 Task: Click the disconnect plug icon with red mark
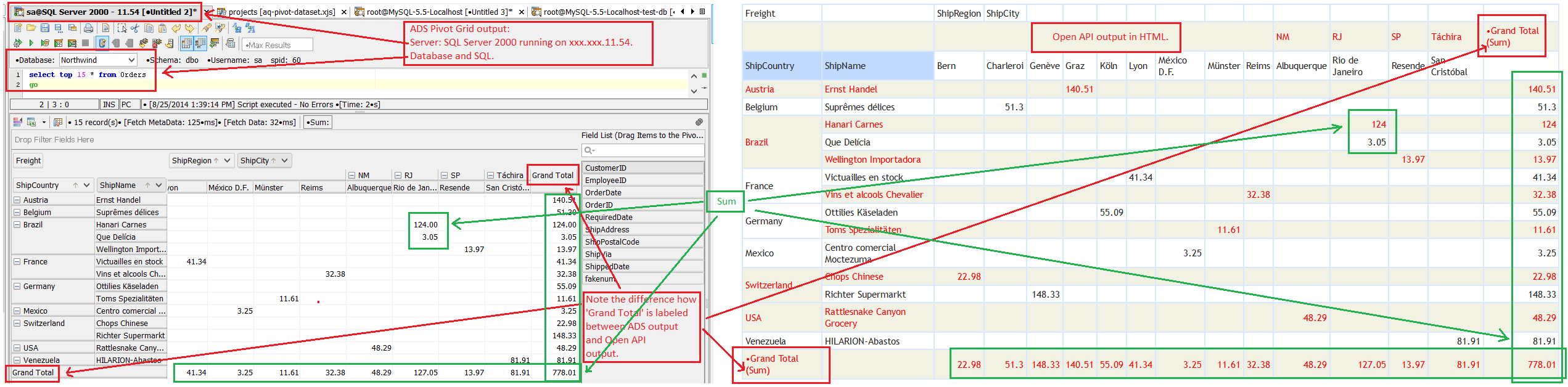click(x=157, y=43)
